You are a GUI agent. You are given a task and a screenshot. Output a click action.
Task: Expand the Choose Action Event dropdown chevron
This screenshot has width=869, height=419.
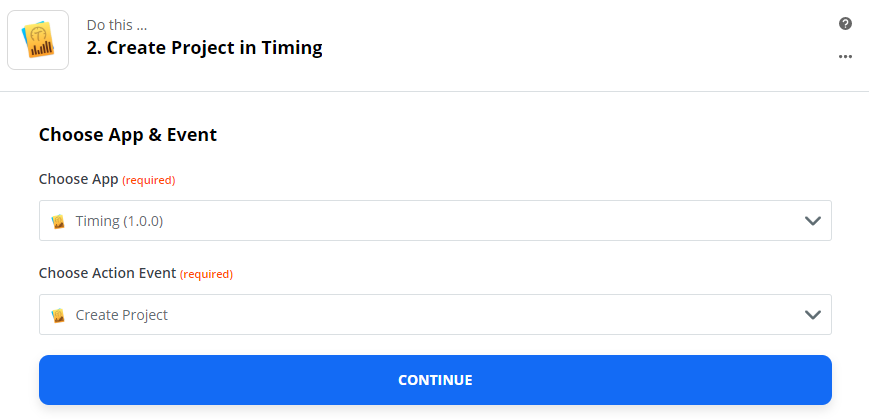point(812,315)
